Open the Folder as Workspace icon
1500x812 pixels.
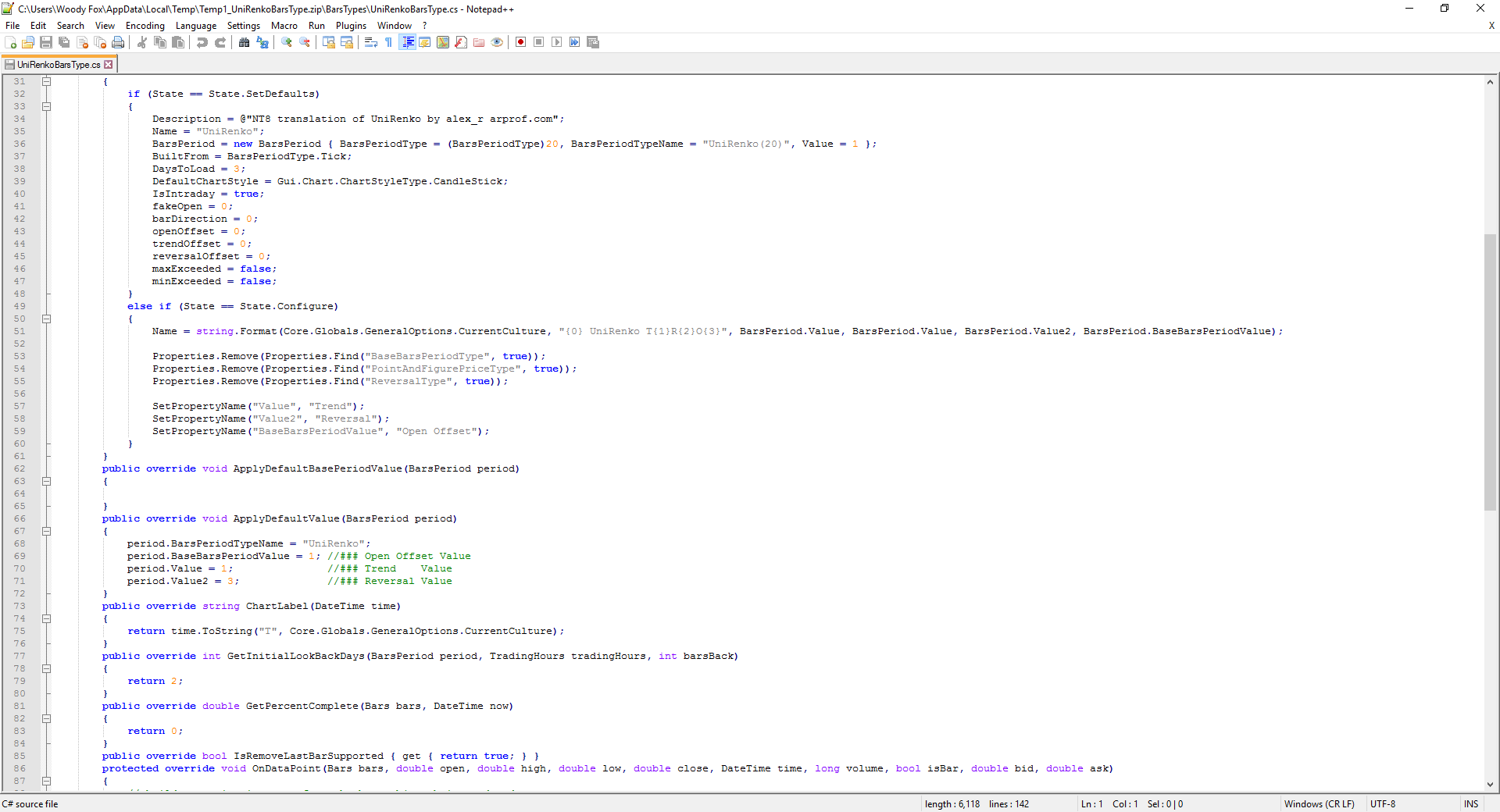coord(479,42)
